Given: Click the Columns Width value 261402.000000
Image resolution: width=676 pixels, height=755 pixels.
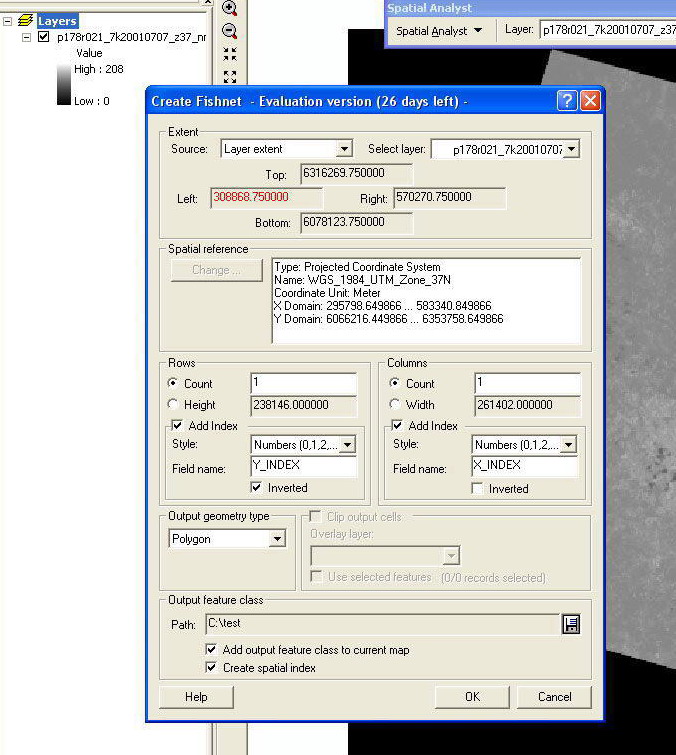Looking at the screenshot, I should (x=527, y=405).
